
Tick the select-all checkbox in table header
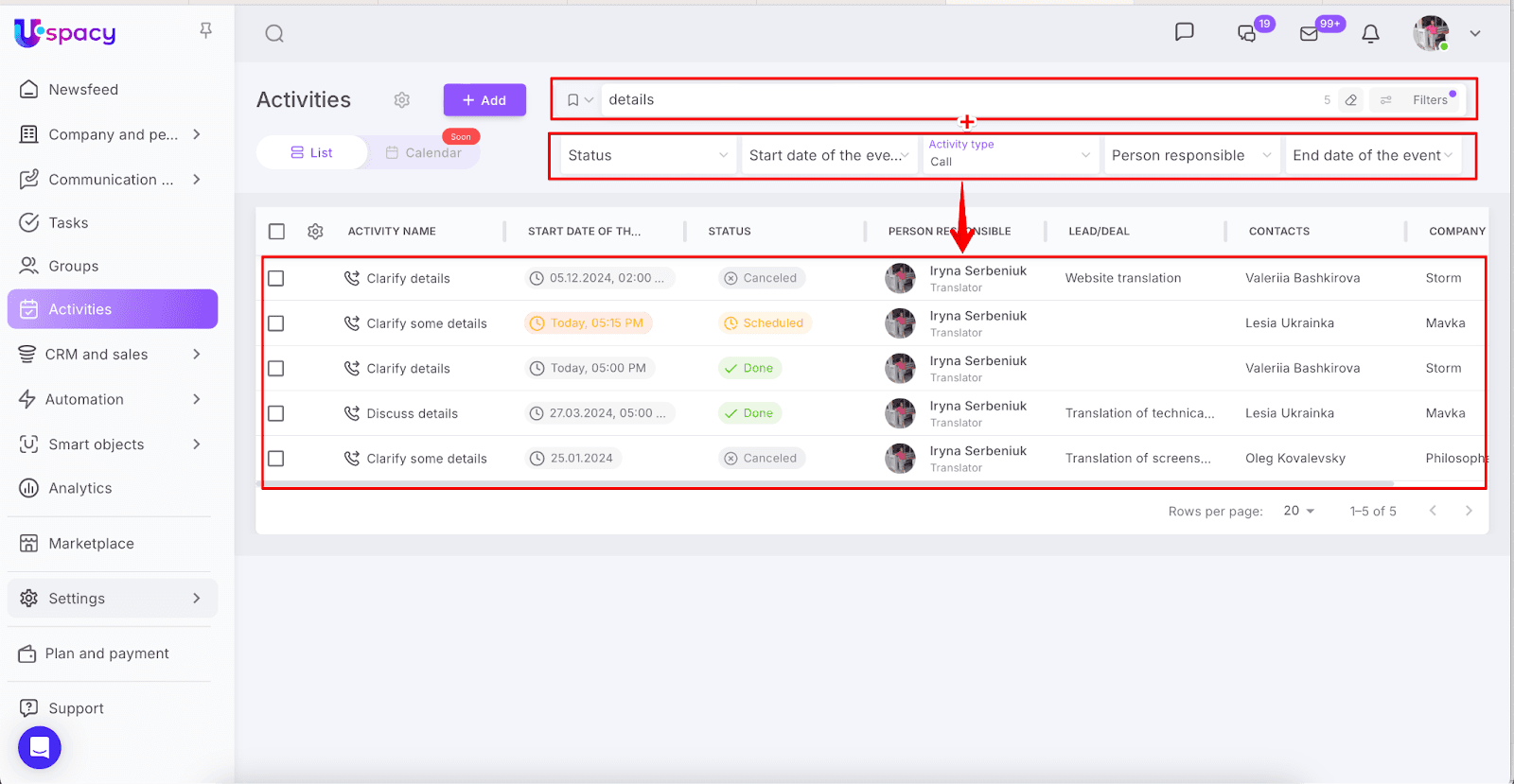276,232
